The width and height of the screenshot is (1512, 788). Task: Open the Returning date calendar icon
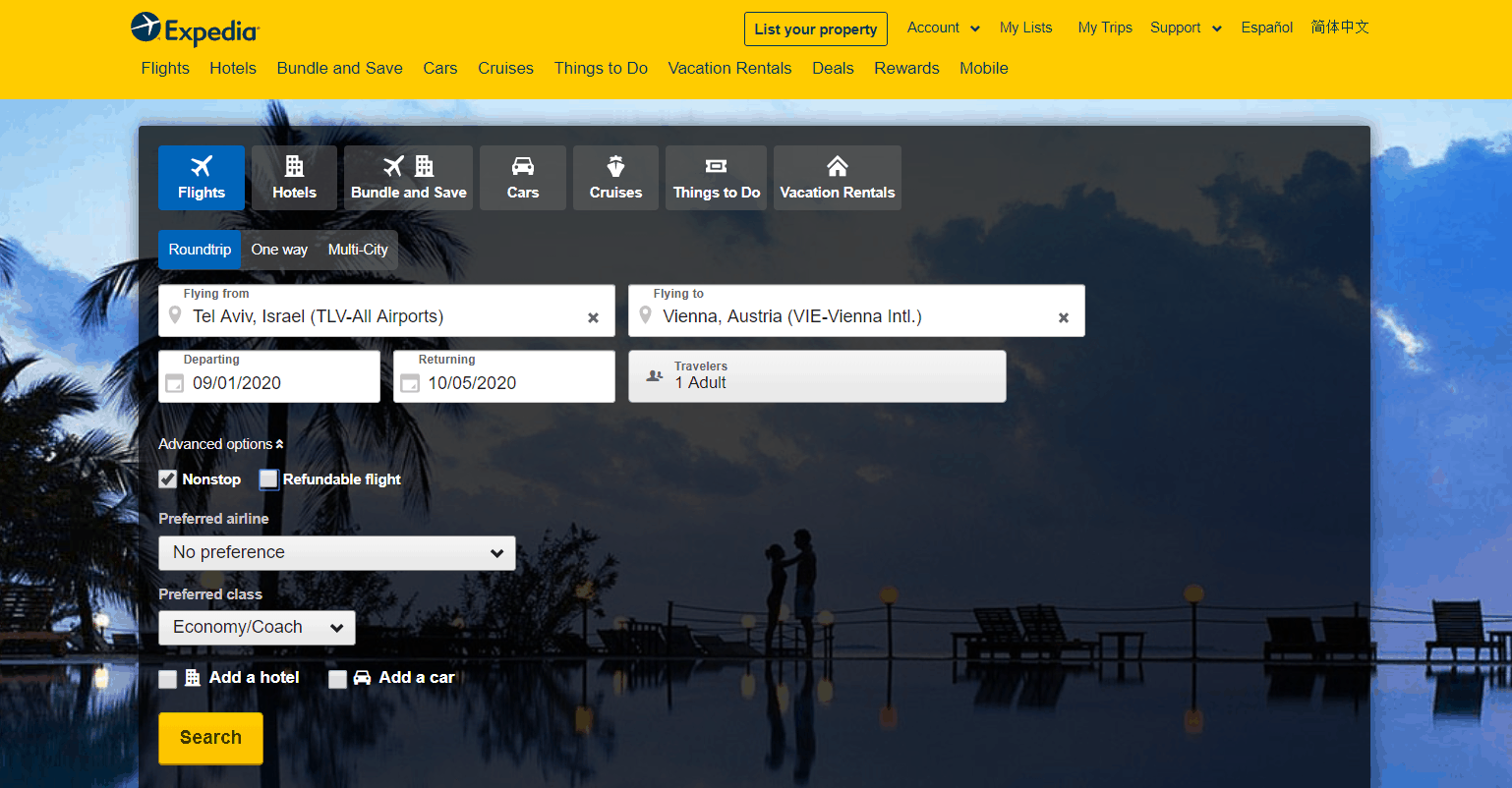point(410,383)
